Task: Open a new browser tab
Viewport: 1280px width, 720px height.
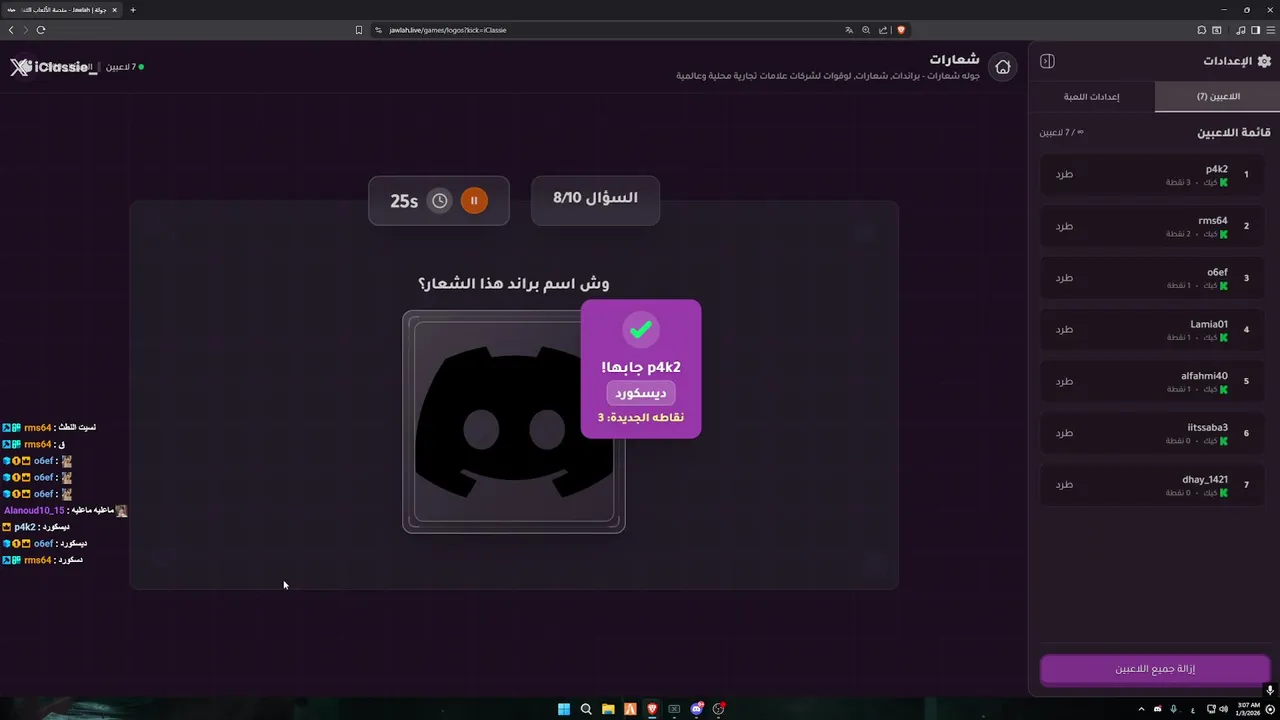Action: [x=133, y=10]
